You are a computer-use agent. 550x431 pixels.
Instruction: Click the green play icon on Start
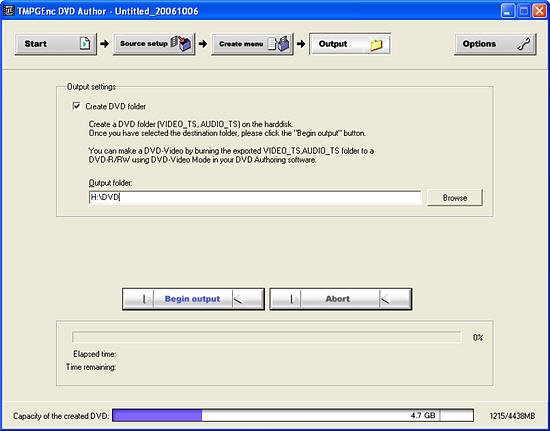85,44
